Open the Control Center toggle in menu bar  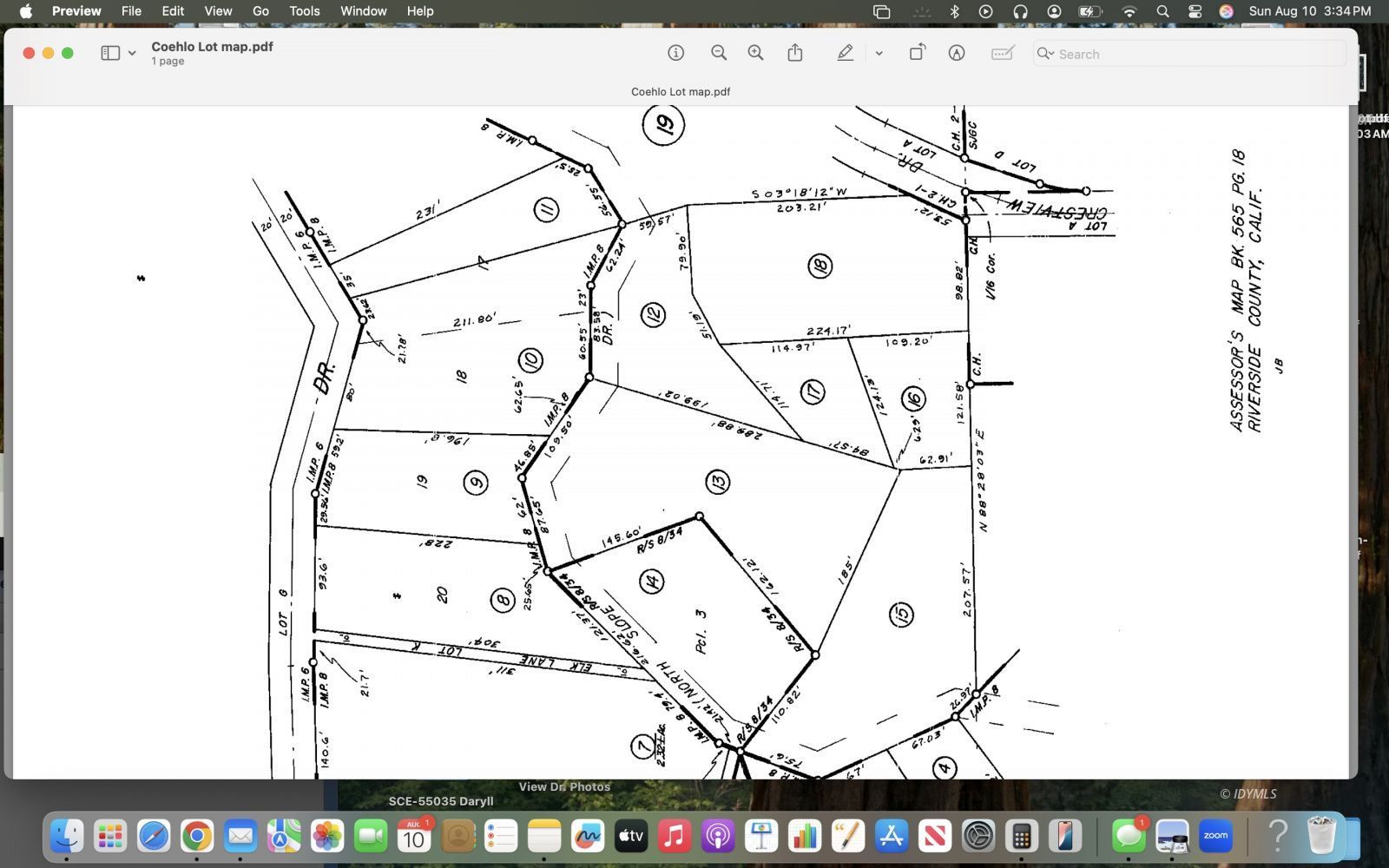pos(1195,11)
